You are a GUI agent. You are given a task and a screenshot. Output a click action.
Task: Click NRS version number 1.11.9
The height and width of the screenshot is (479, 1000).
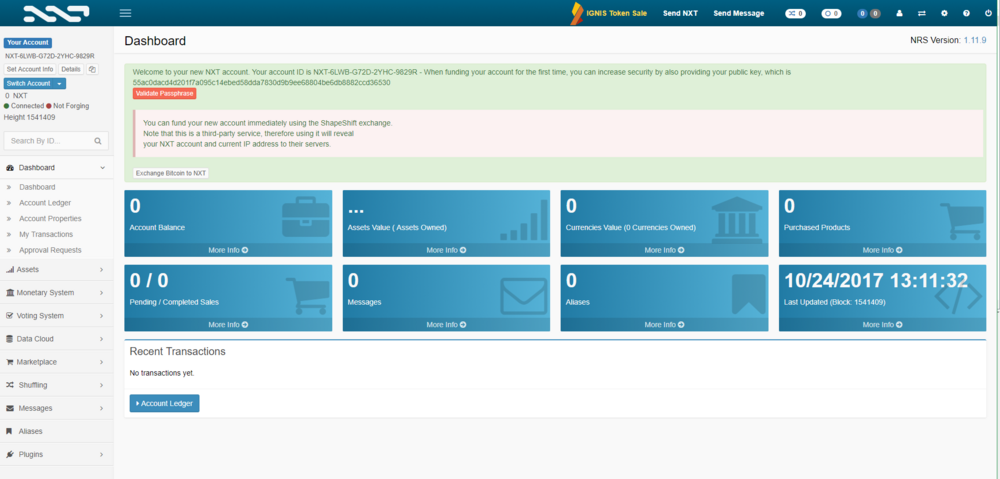(974, 40)
